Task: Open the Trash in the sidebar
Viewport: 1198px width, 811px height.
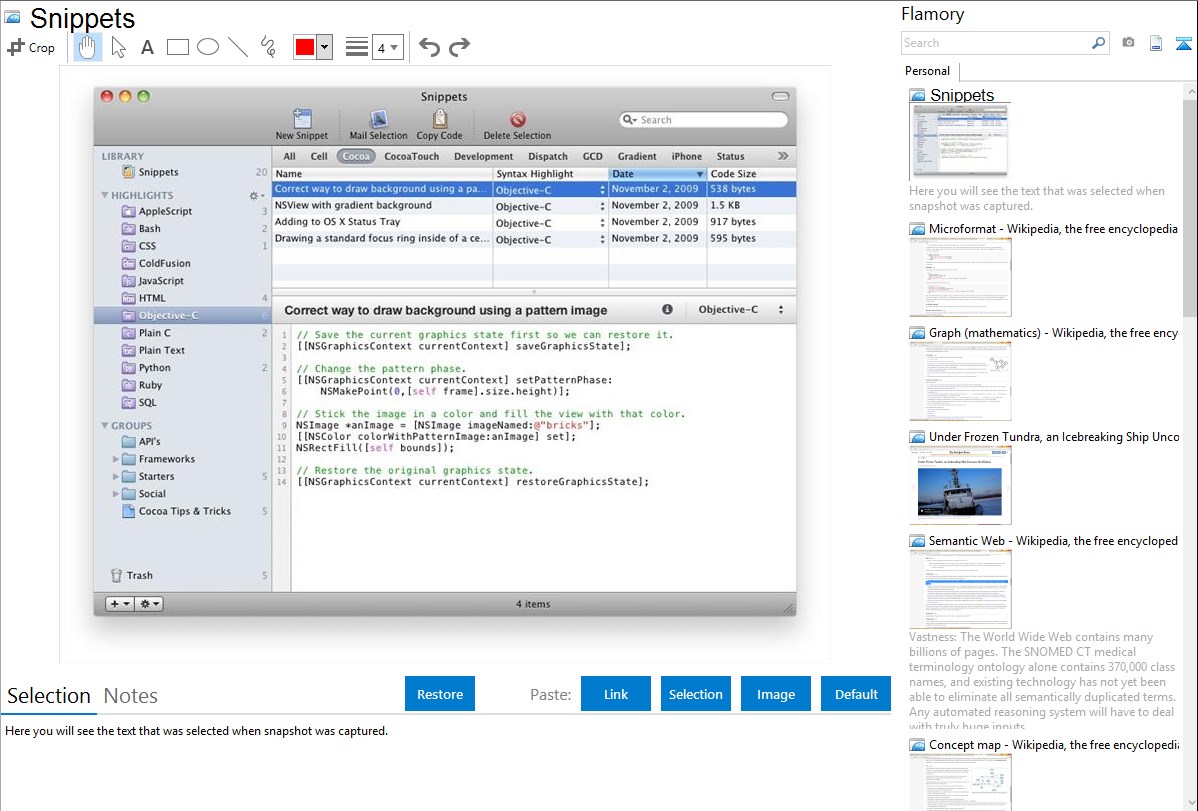Action: (x=183, y=575)
